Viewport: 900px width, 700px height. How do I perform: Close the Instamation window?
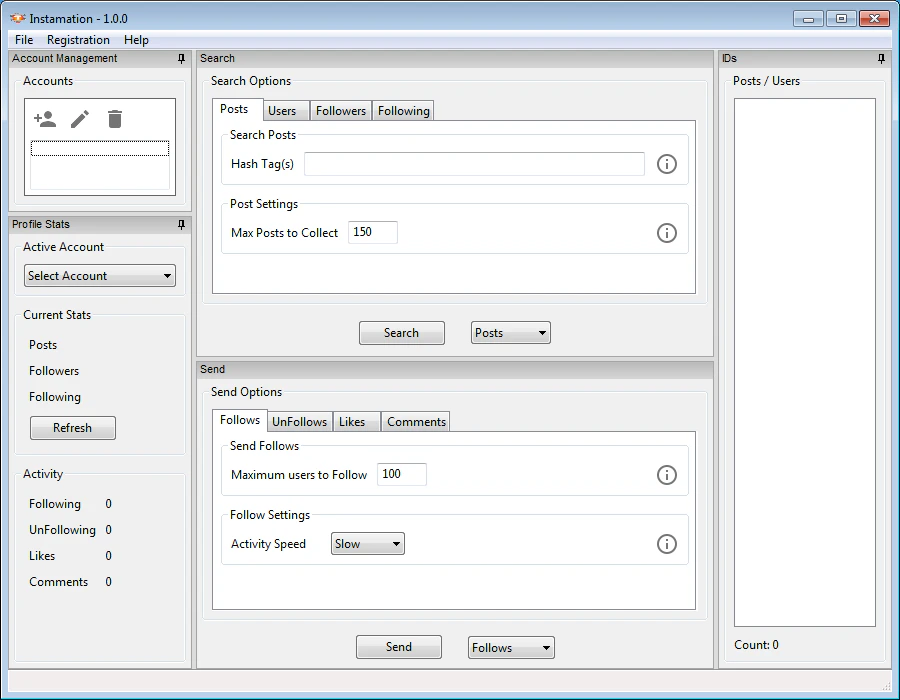coord(874,19)
